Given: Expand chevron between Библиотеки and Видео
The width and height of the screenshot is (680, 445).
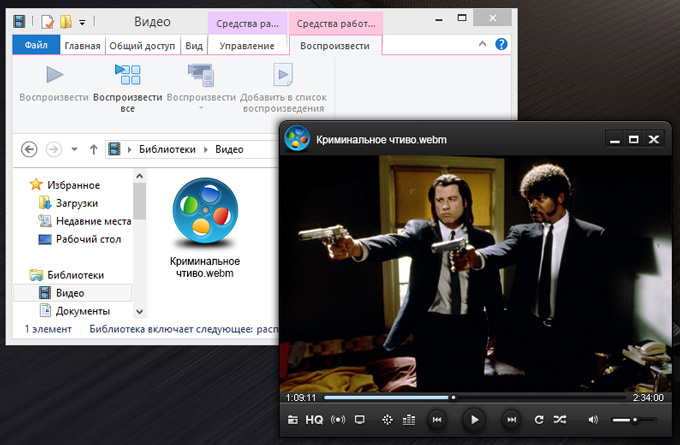Looking at the screenshot, I should click(206, 150).
